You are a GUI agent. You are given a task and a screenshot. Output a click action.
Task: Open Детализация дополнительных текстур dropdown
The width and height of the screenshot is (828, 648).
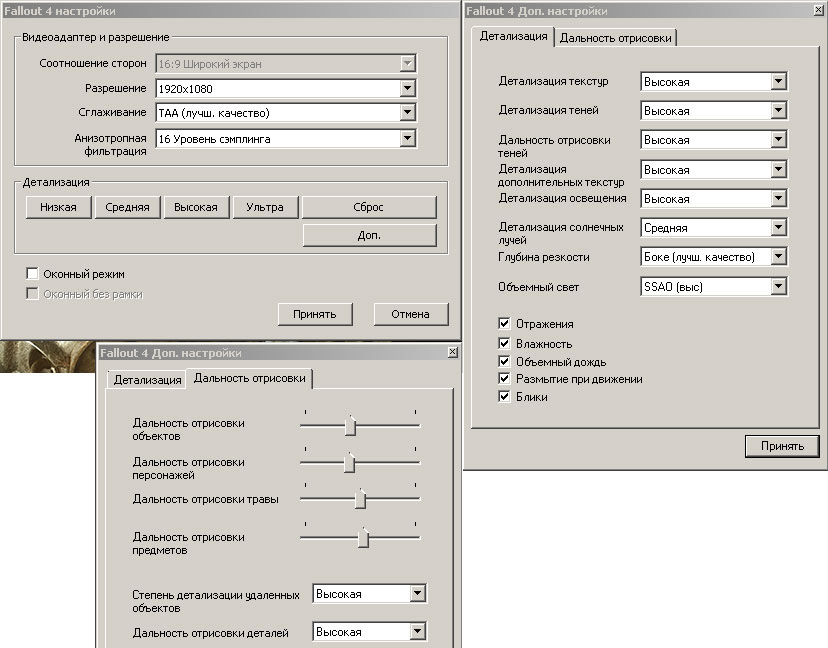pos(713,170)
